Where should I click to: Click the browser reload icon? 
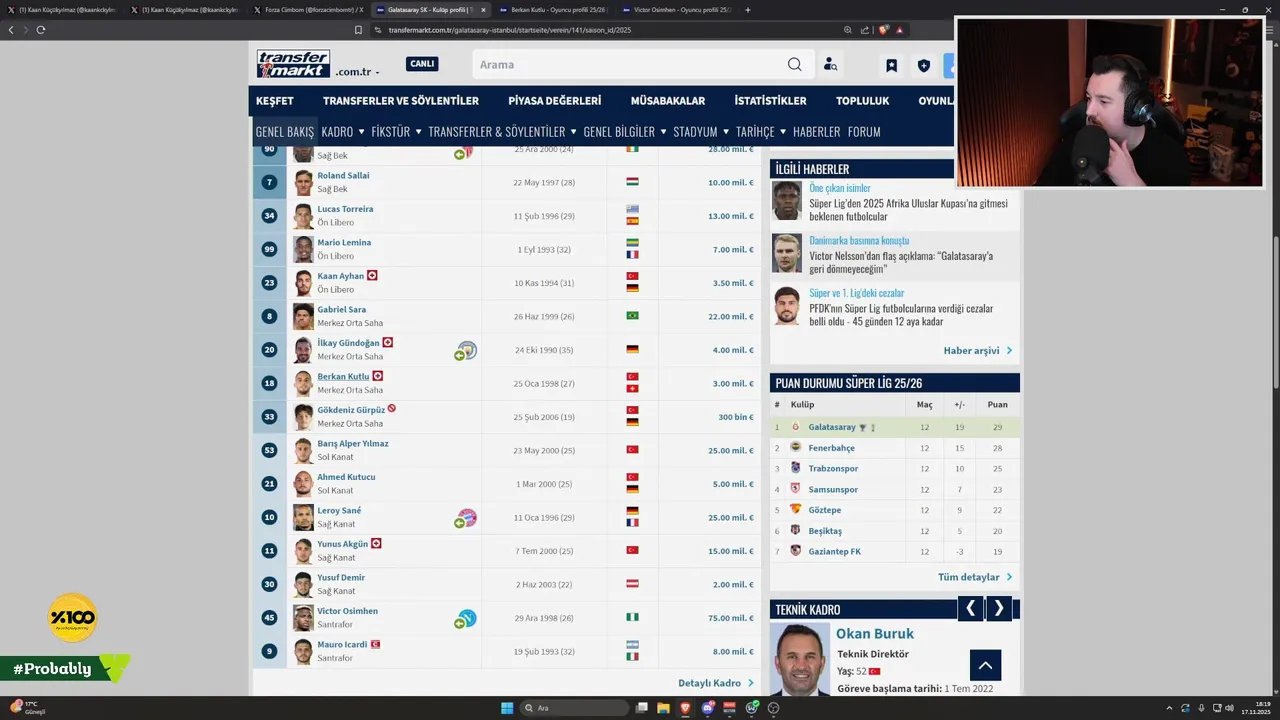click(40, 30)
